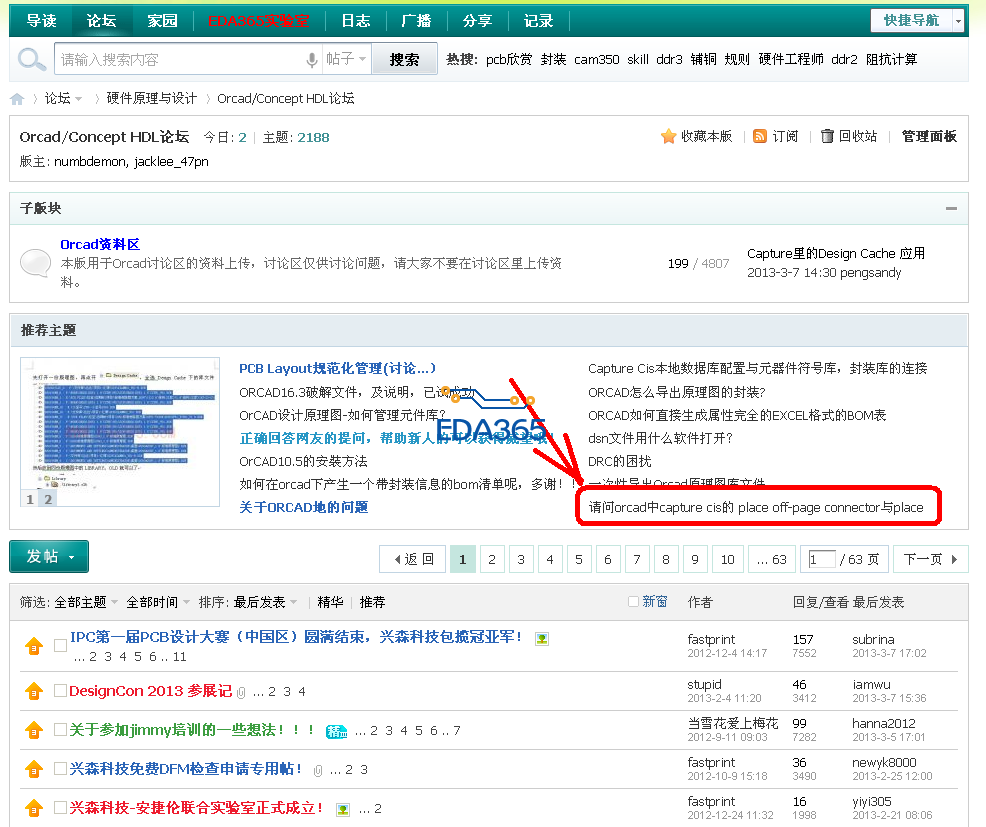The width and height of the screenshot is (986, 827).
Task: Click image attachment icon on IPC大赛 thread
Action: pos(541,638)
